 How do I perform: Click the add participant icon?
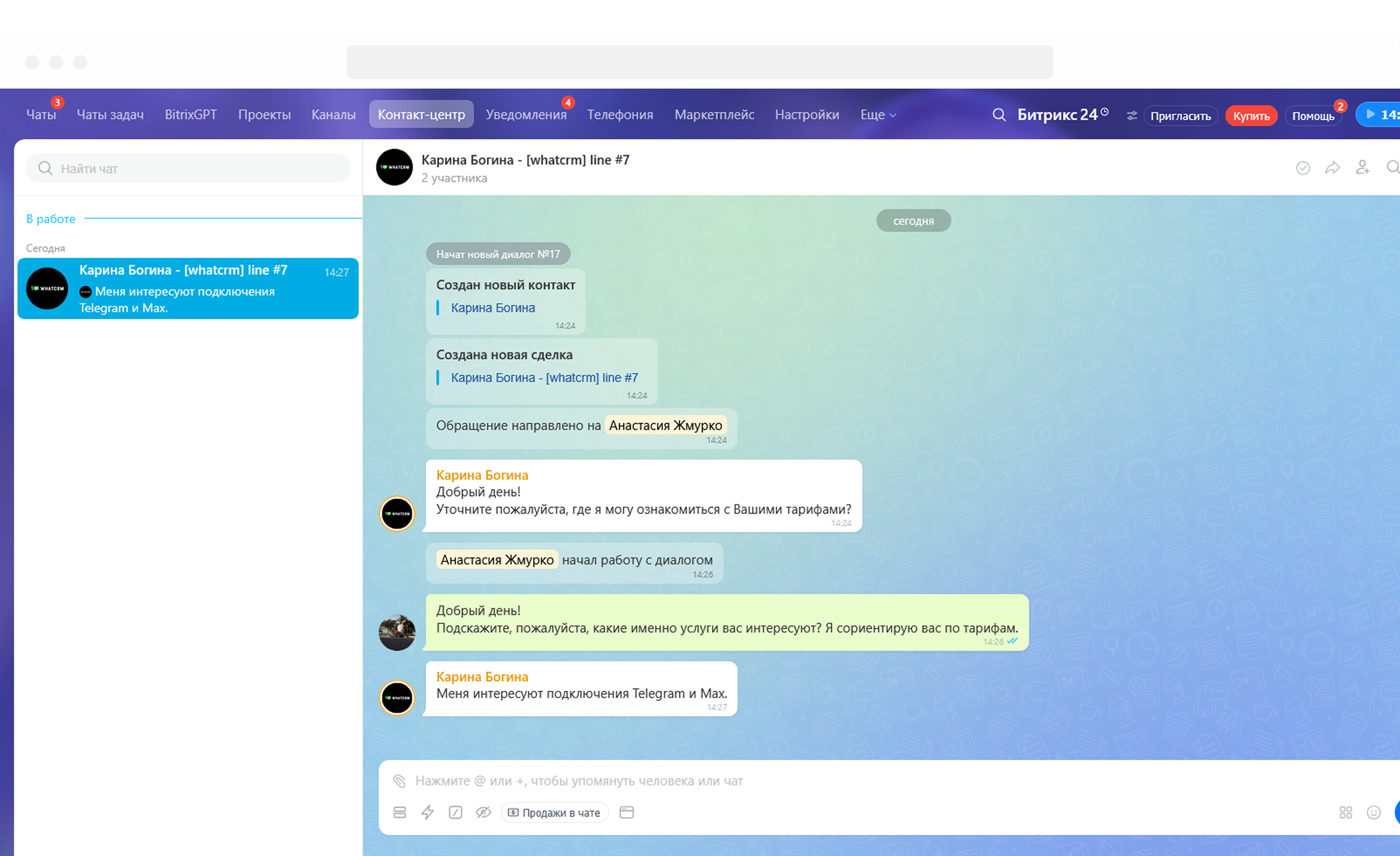tap(1363, 168)
